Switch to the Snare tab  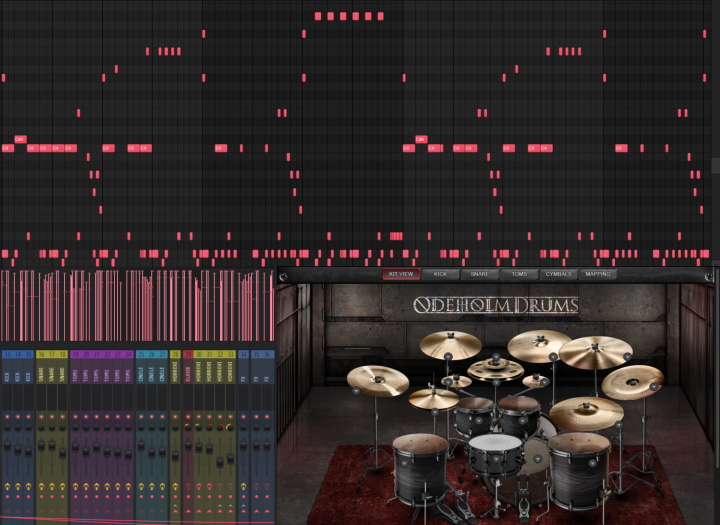coord(479,274)
